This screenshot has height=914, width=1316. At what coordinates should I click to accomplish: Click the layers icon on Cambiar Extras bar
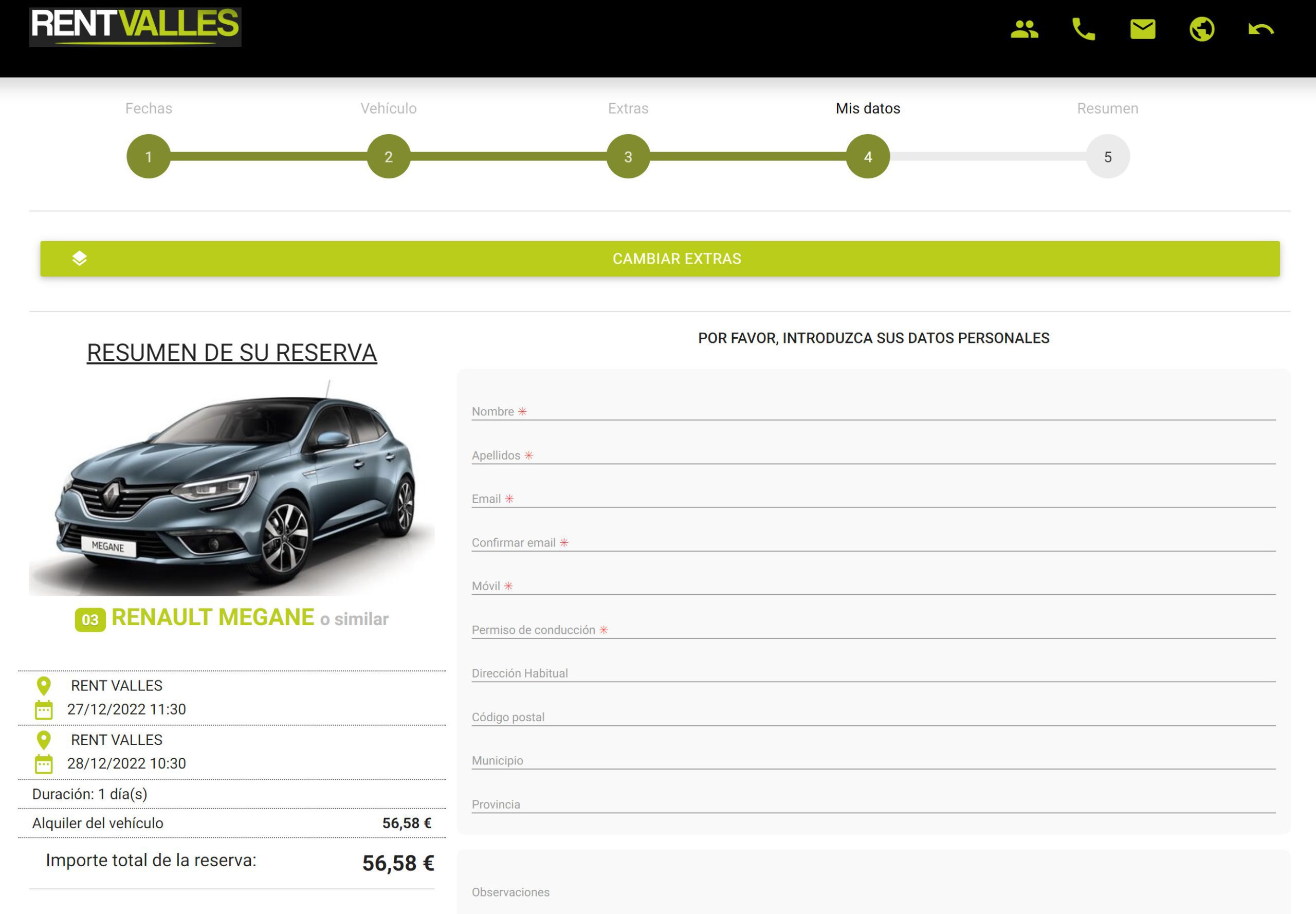pyautogui.click(x=80, y=258)
